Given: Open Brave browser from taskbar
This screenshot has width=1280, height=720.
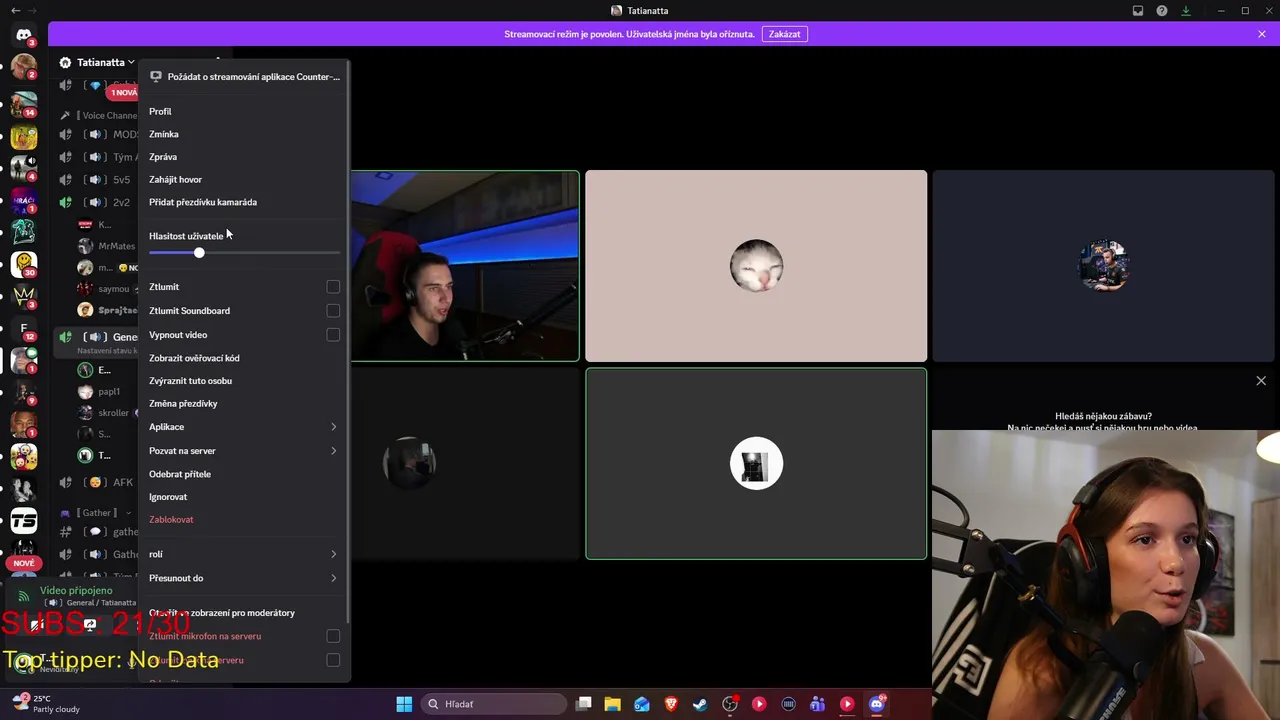Looking at the screenshot, I should tap(671, 704).
